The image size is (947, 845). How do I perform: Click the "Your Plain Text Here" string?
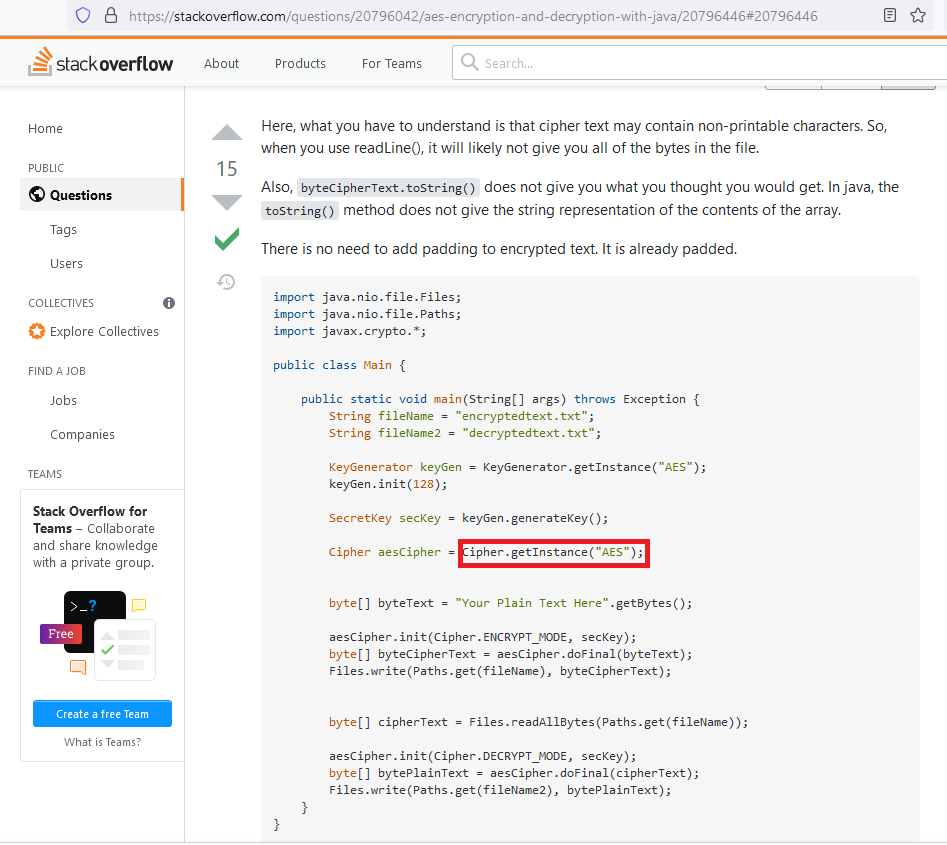[x=531, y=603]
